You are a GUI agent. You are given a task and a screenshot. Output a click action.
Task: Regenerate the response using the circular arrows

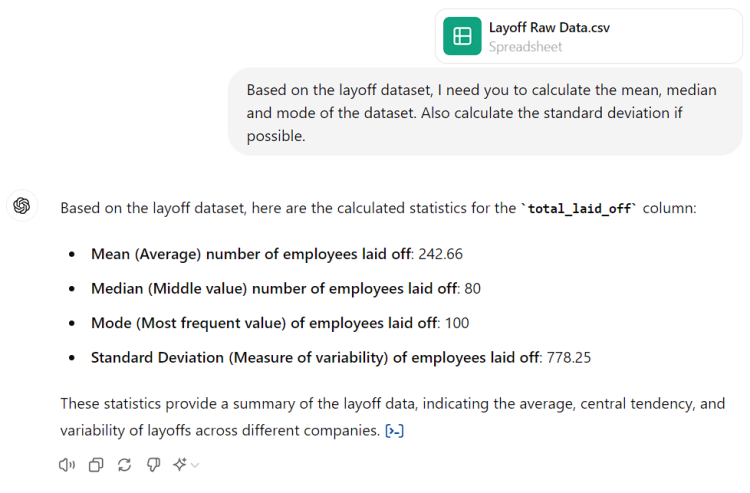tap(124, 465)
